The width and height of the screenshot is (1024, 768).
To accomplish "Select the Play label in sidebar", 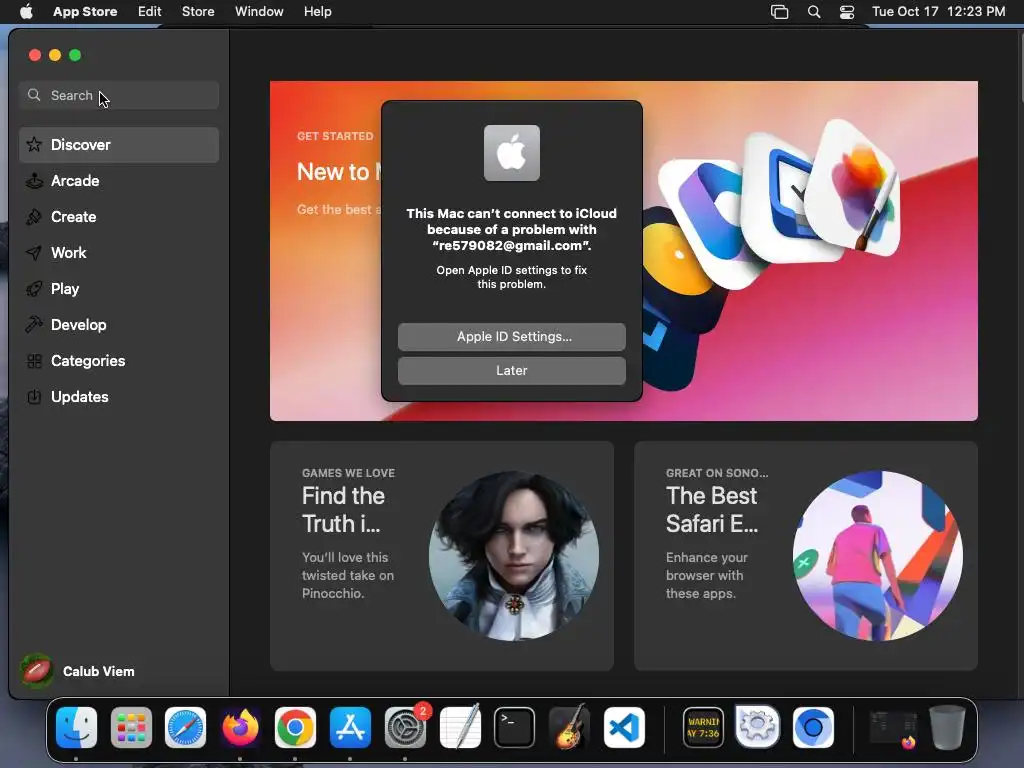I will point(65,289).
